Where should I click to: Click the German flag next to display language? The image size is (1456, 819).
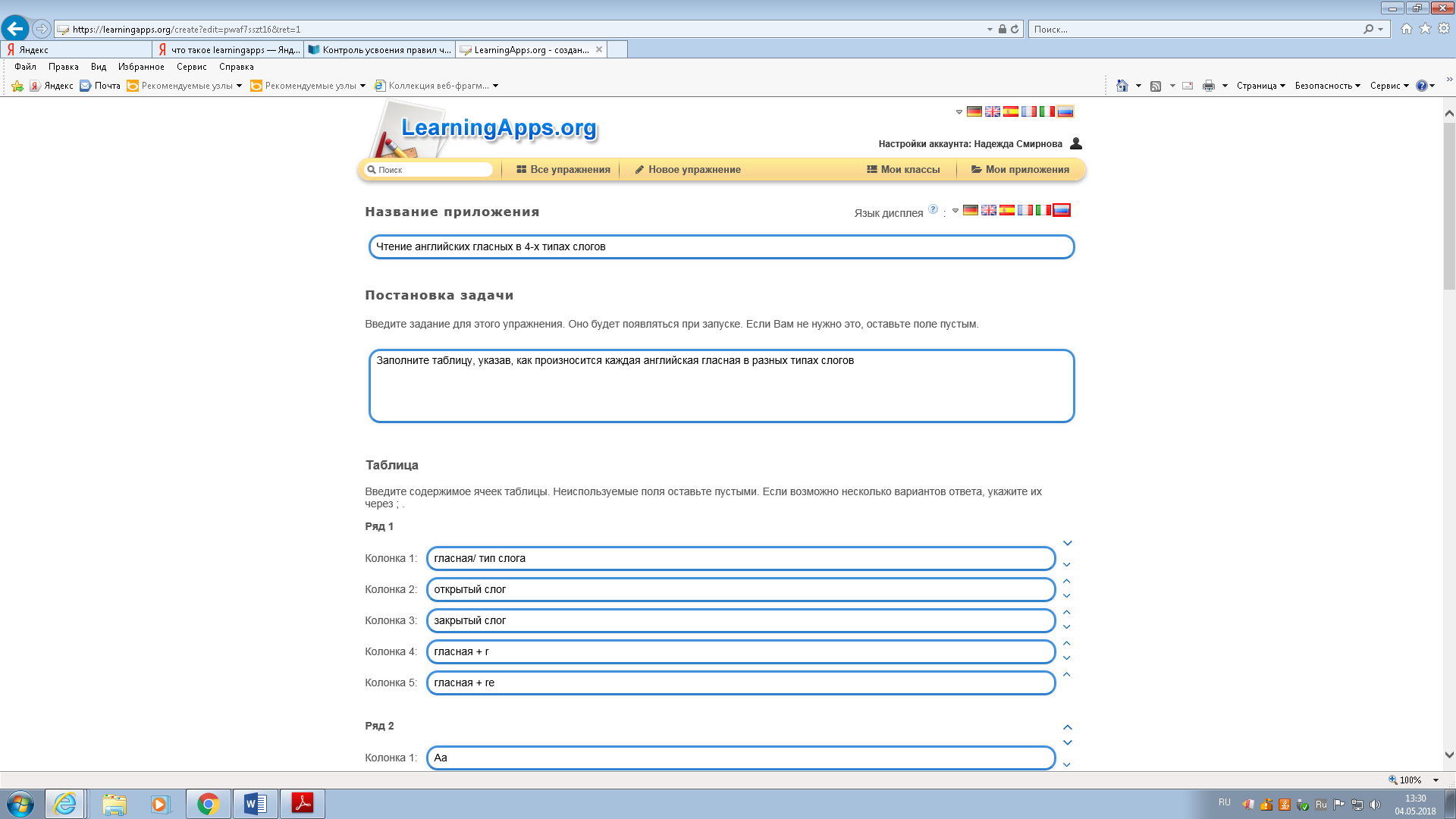971,210
